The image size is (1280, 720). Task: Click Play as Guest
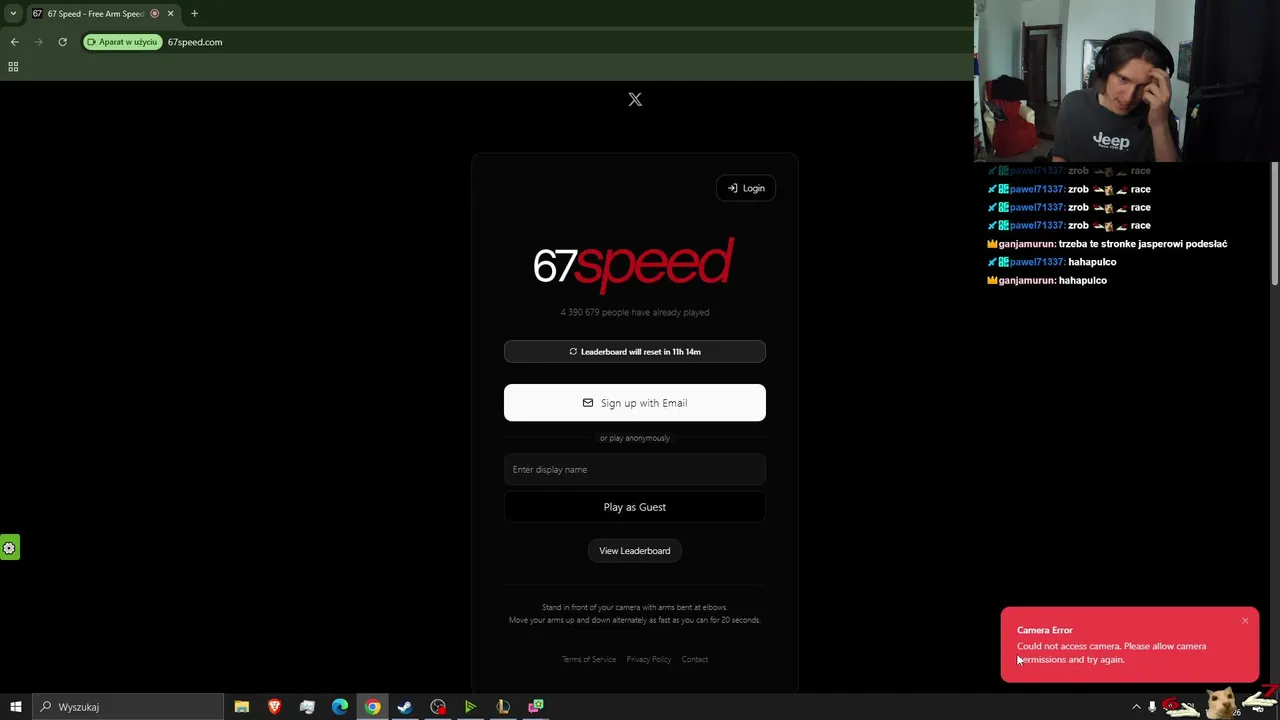tap(635, 507)
